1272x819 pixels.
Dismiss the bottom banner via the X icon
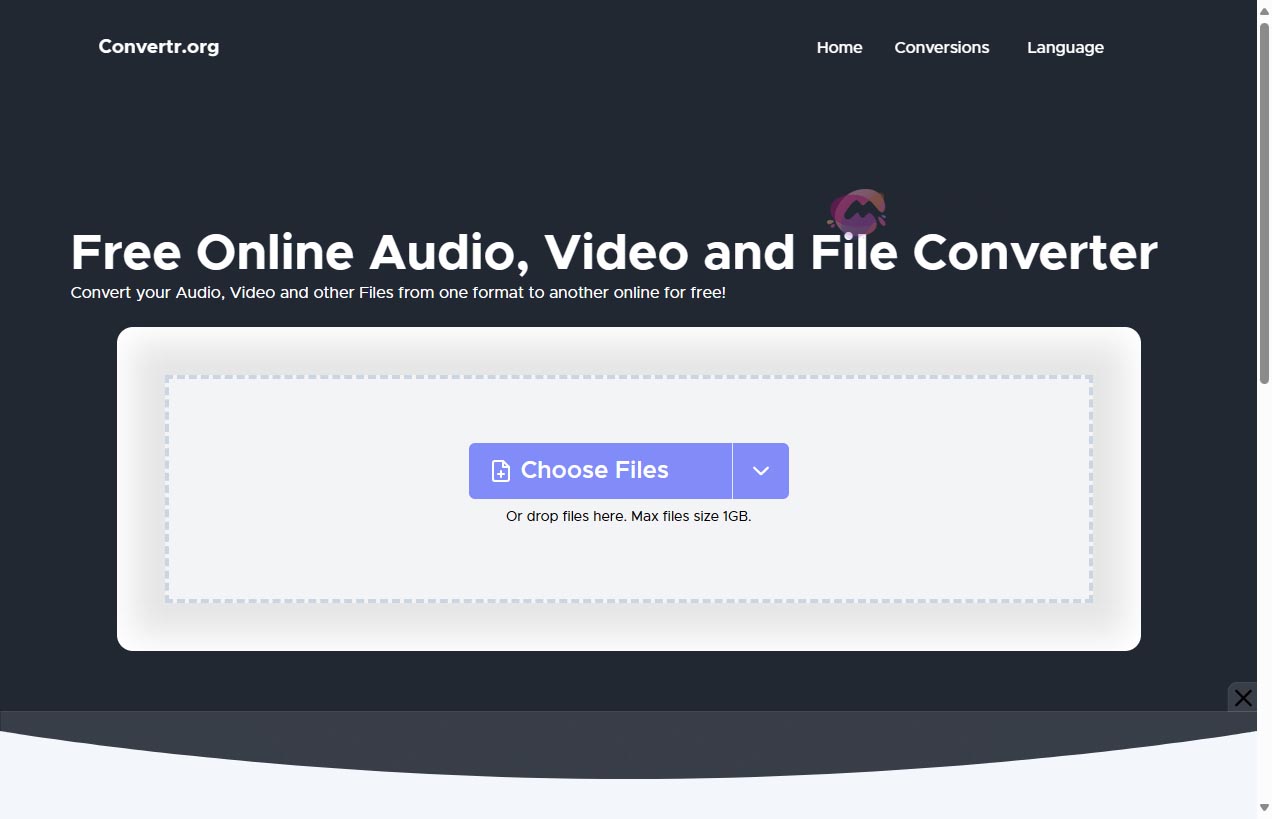[1243, 697]
